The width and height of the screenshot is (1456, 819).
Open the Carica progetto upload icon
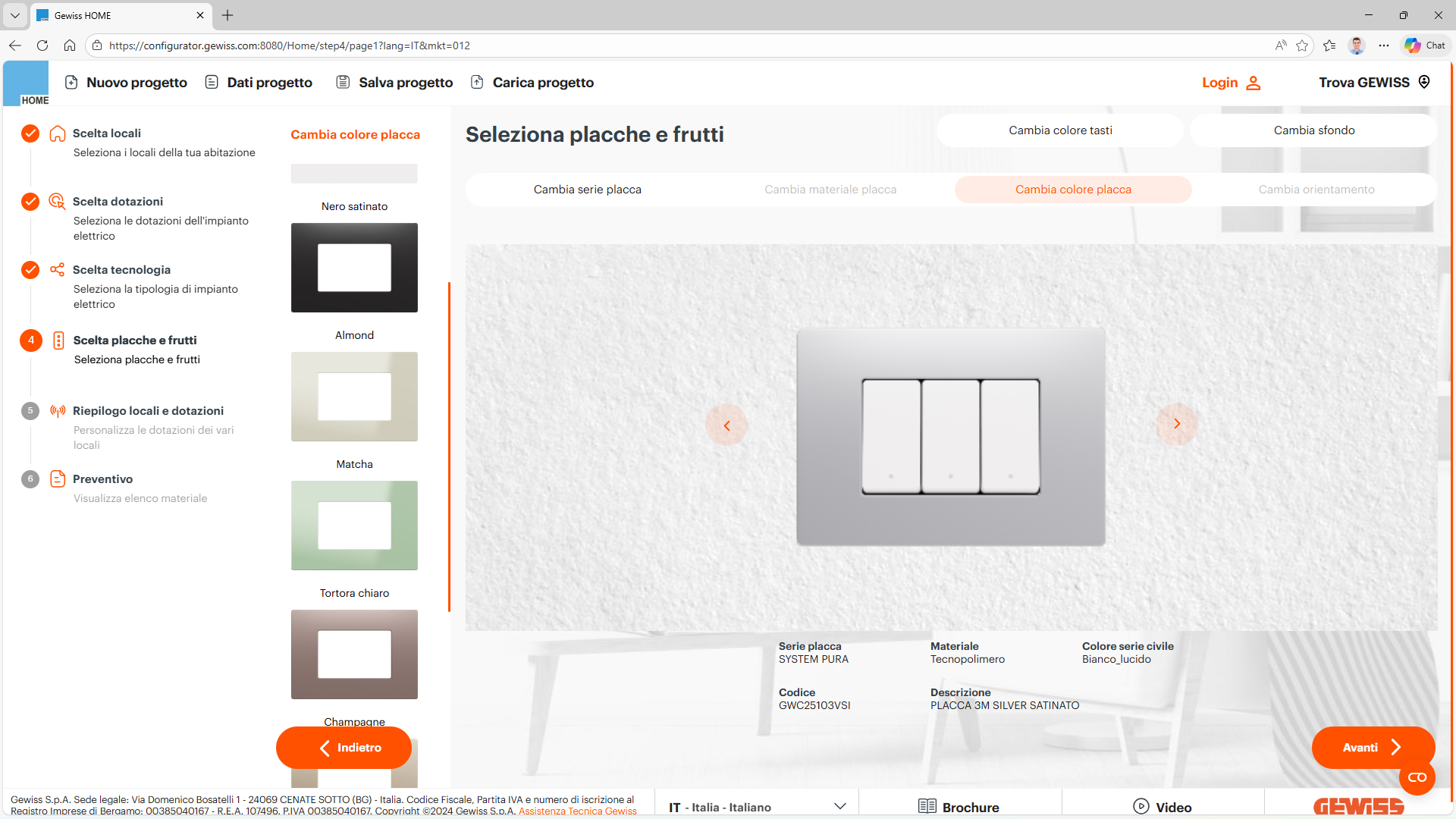pos(477,82)
